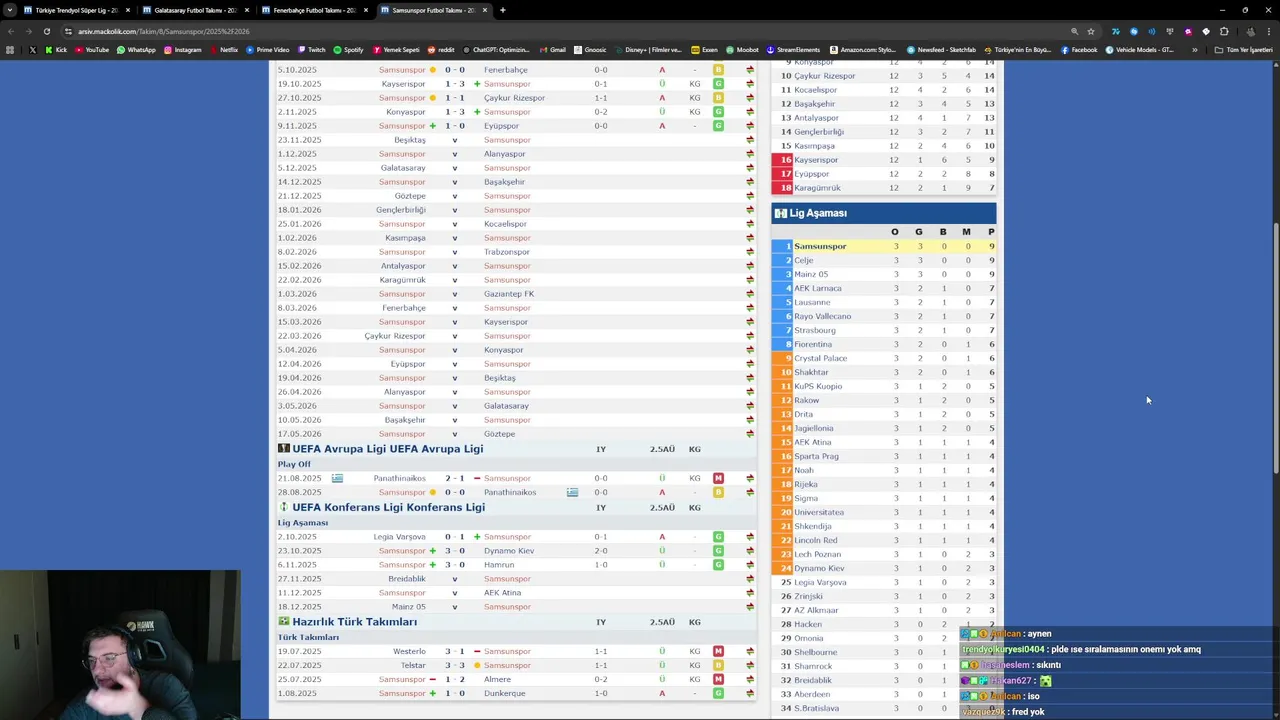Reload the current page
Screen dimensions: 1280x720
(46, 31)
